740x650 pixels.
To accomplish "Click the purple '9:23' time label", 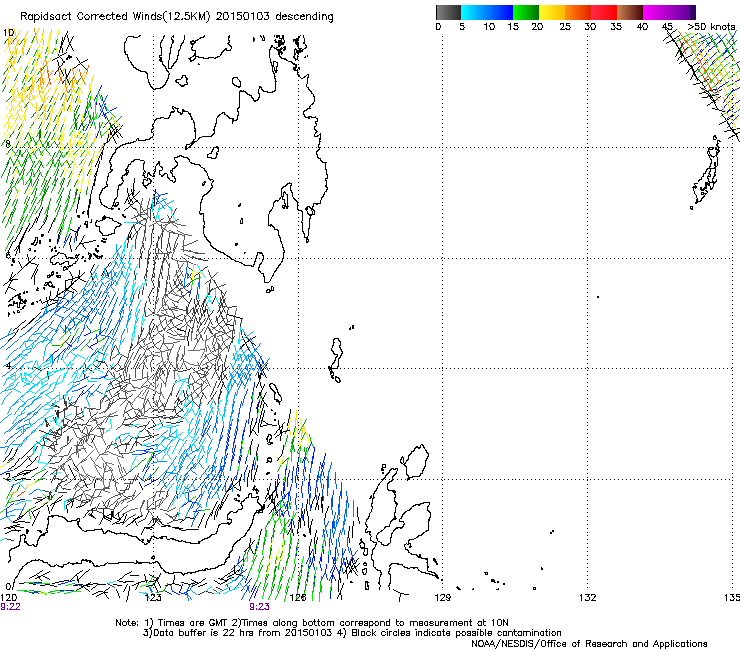I will [260, 607].
